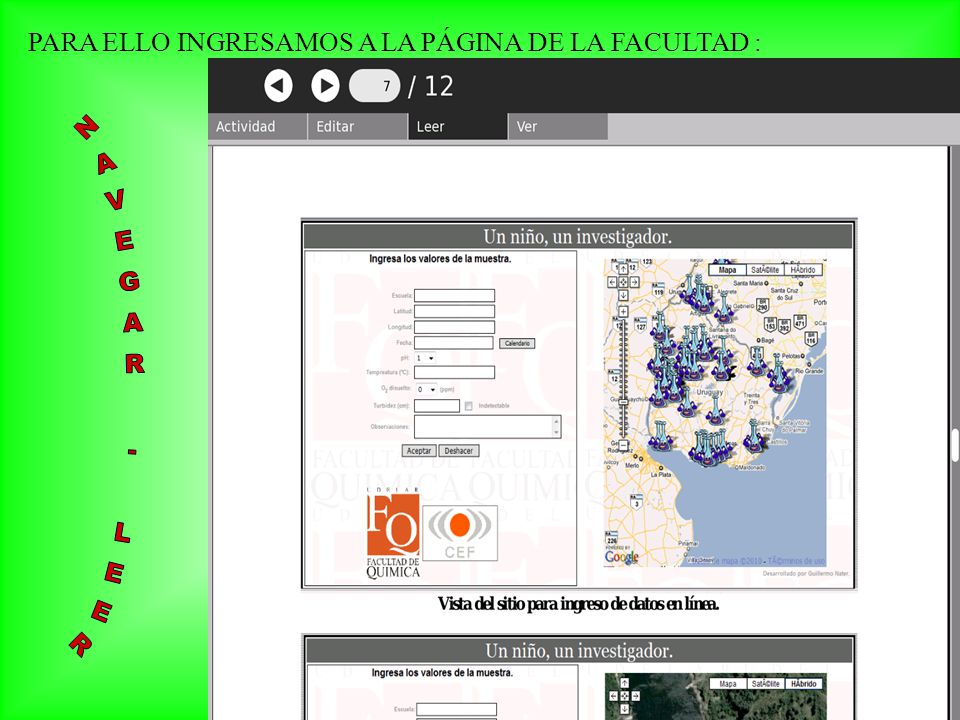
Task: Open the pH dropdown showing 1
Action: (425, 358)
